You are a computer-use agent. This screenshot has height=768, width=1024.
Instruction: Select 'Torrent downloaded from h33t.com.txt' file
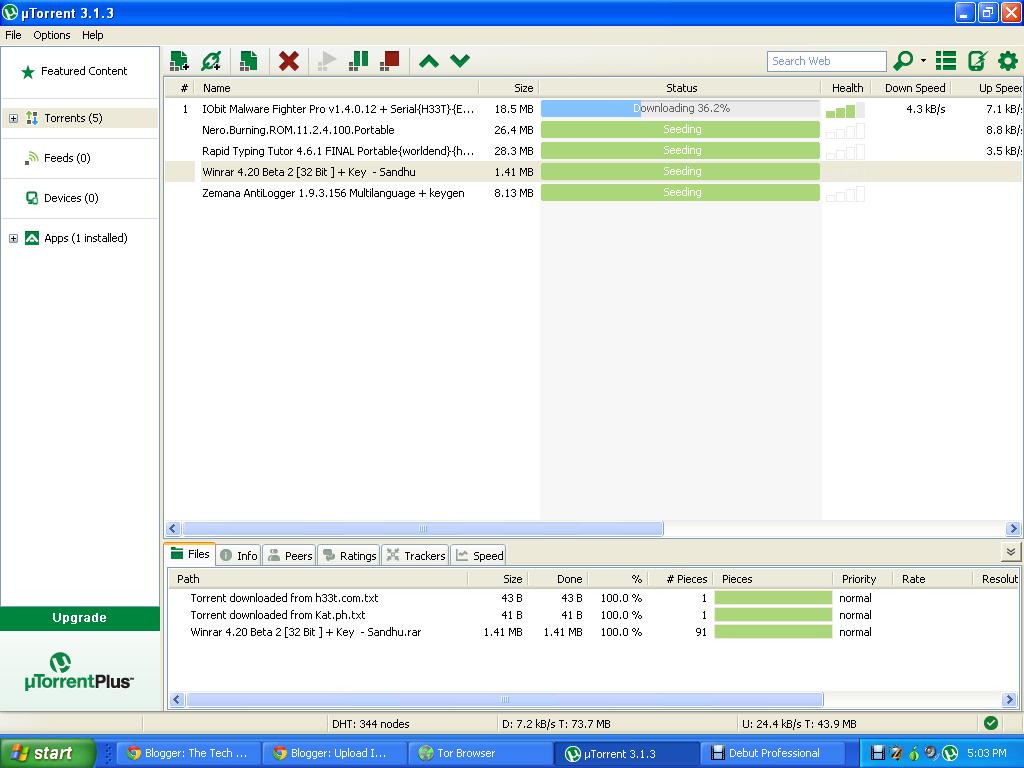tap(284, 598)
